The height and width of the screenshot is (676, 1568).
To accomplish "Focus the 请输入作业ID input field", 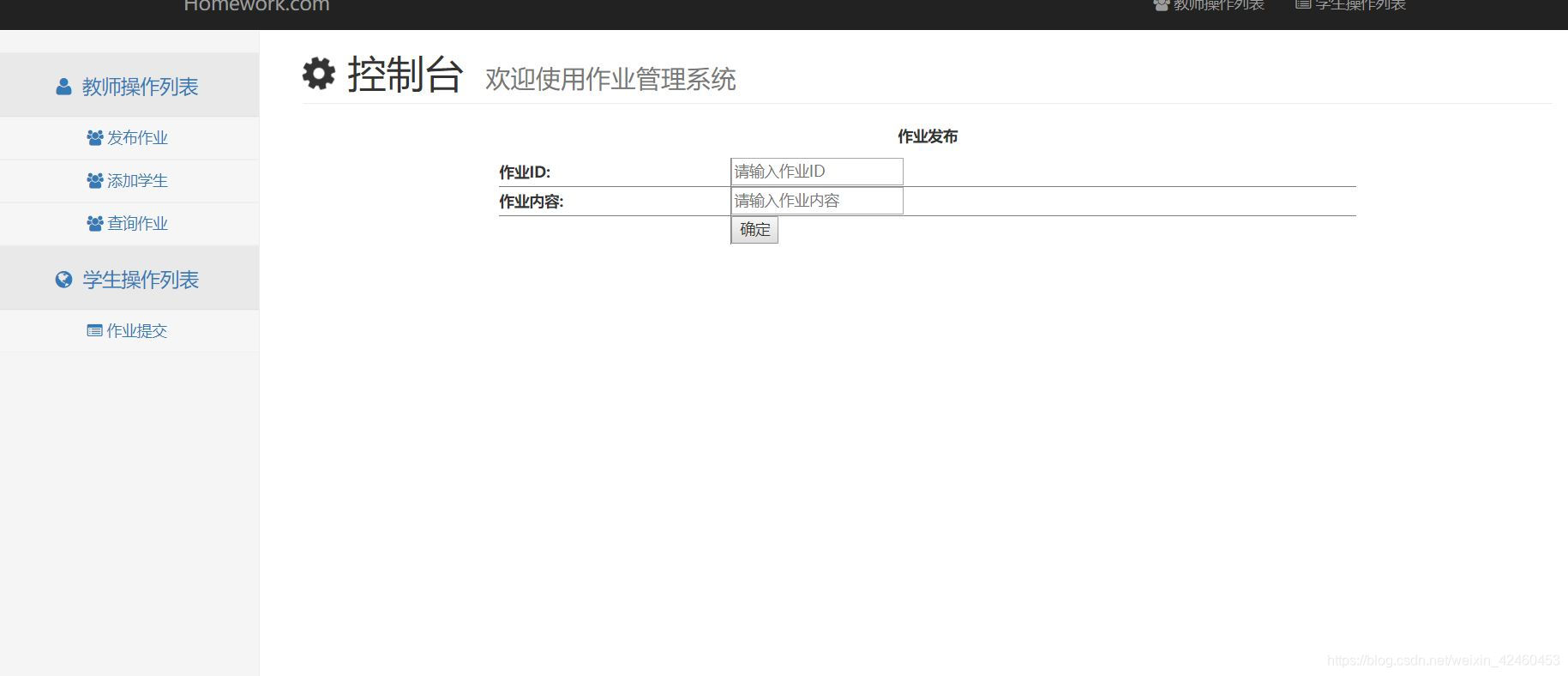I will click(x=817, y=172).
